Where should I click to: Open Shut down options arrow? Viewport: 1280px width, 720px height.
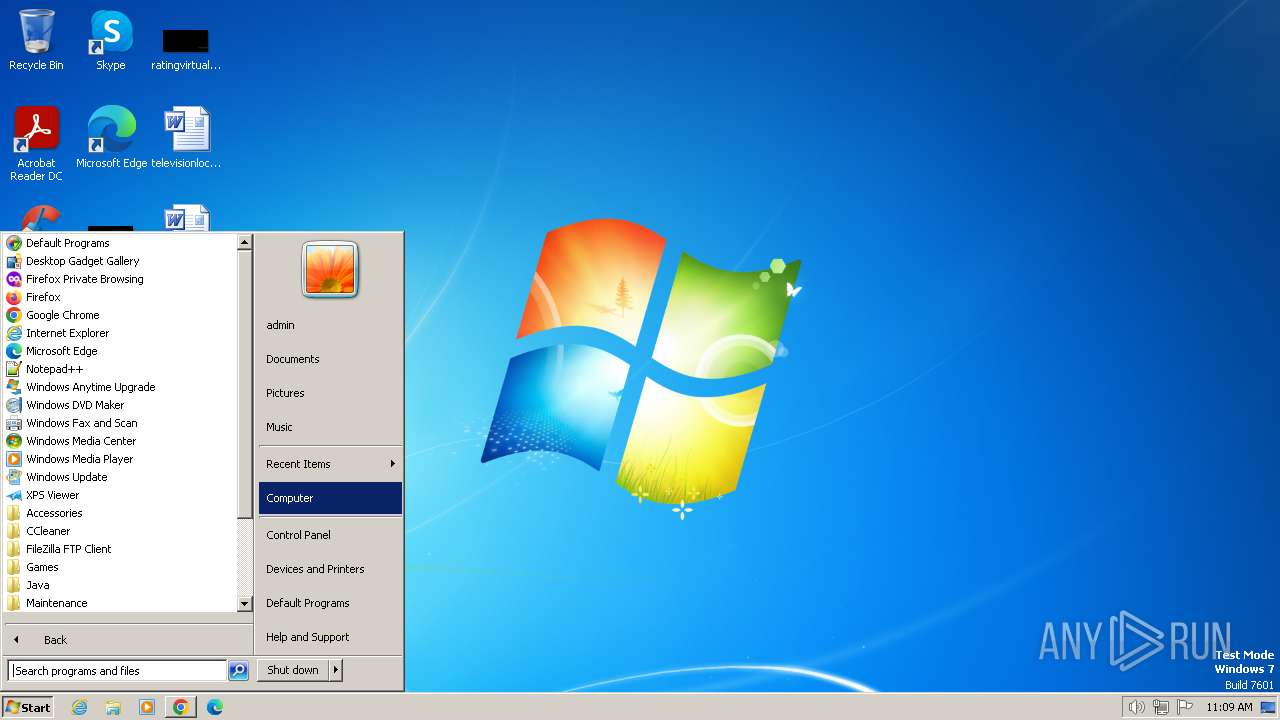pos(336,670)
